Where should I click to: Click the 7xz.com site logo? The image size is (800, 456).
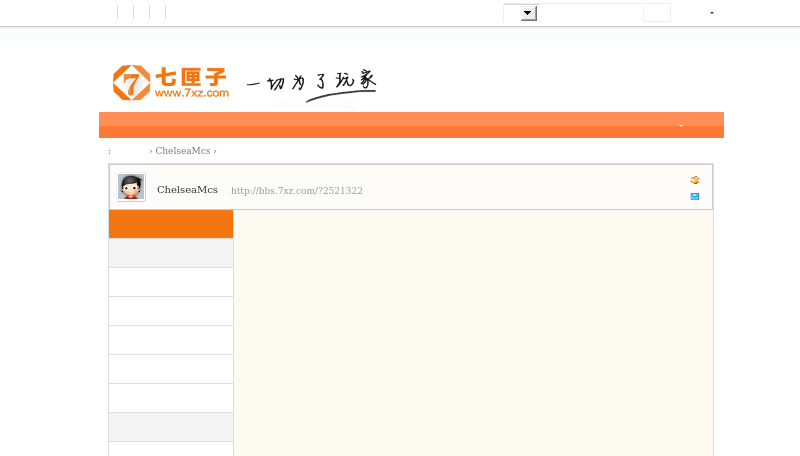[171, 83]
